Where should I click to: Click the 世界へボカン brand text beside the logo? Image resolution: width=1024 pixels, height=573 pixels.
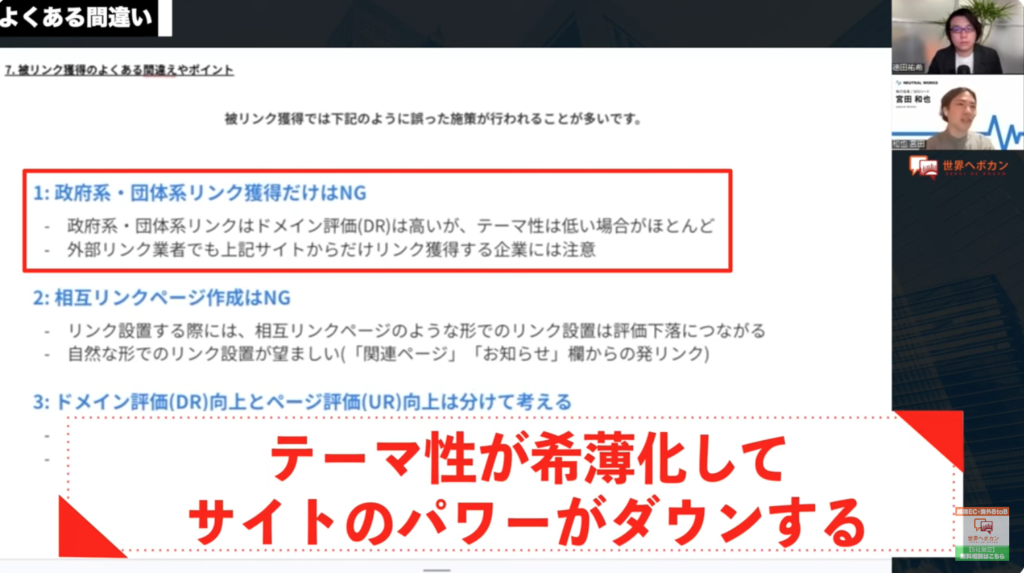[975, 167]
